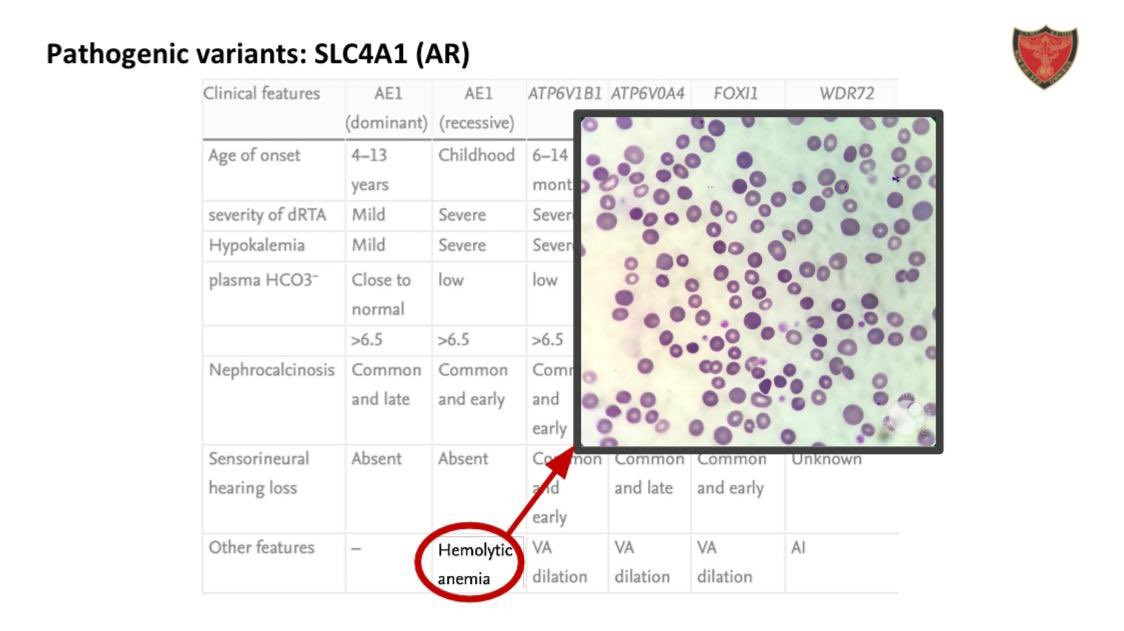Click the AI cell under WDR72
This screenshot has width=1124, height=631.
coord(798,548)
